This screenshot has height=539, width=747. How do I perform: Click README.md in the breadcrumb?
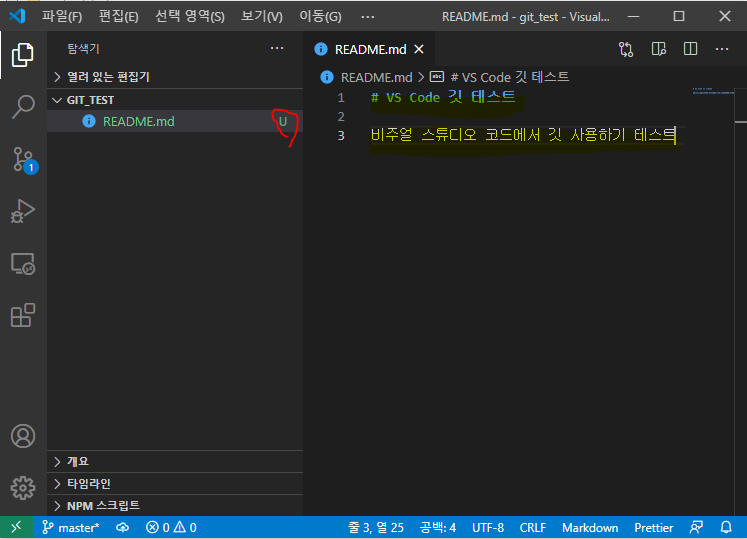tap(376, 77)
